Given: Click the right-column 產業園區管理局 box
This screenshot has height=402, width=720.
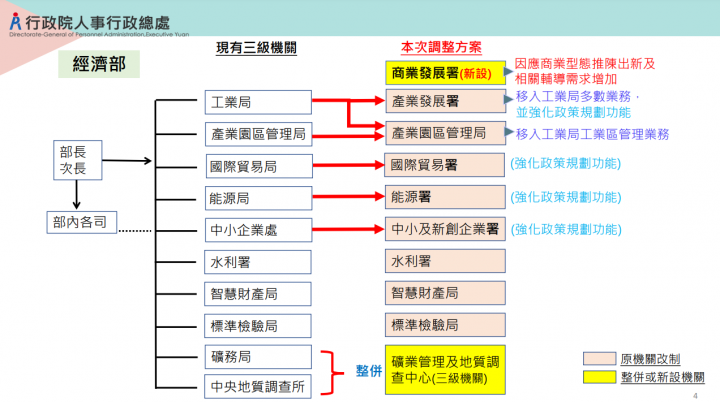Looking at the screenshot, I should [x=445, y=133].
